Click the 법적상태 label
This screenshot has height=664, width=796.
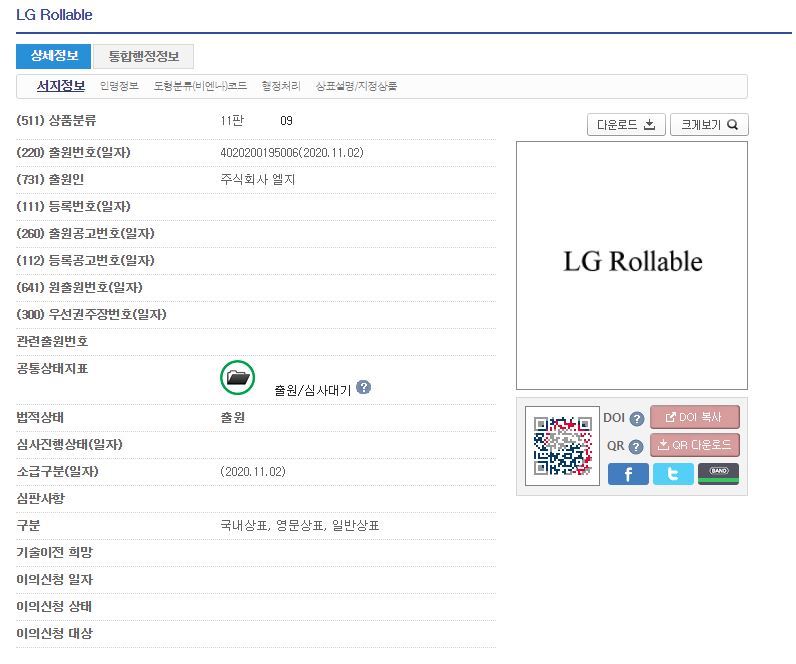[x=40, y=418]
